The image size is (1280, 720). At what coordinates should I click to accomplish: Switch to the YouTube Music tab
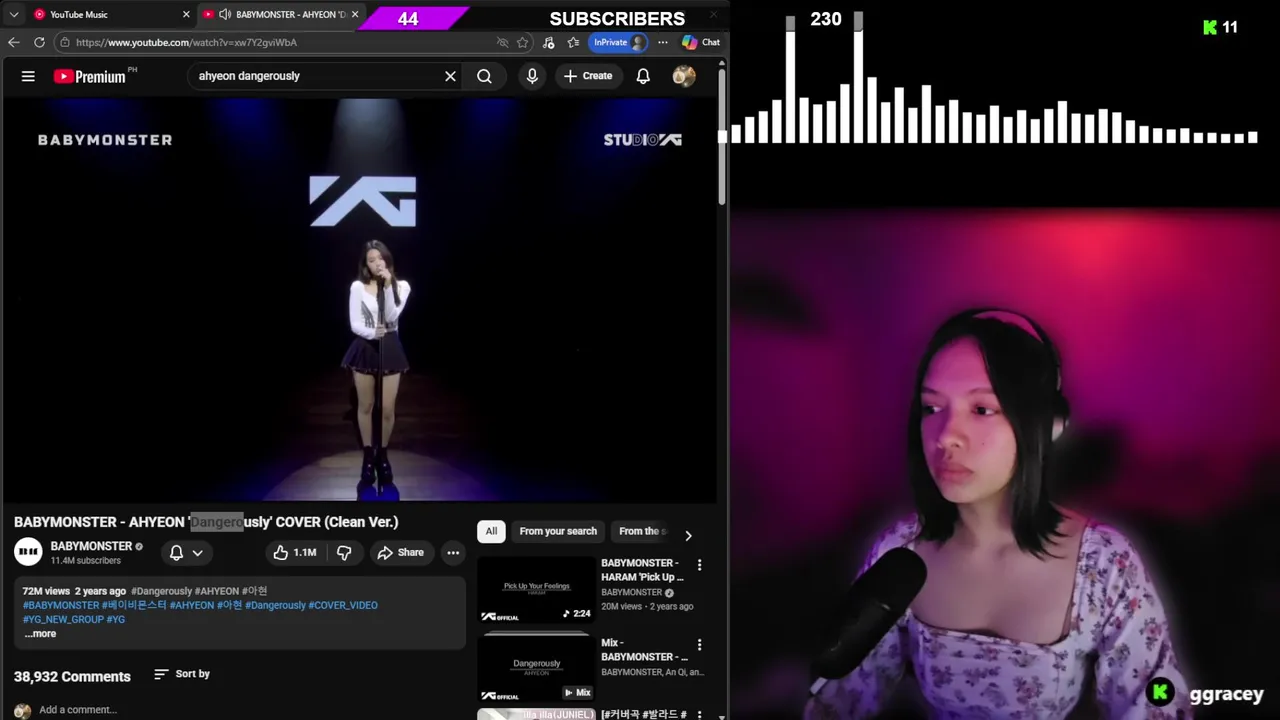(109, 14)
